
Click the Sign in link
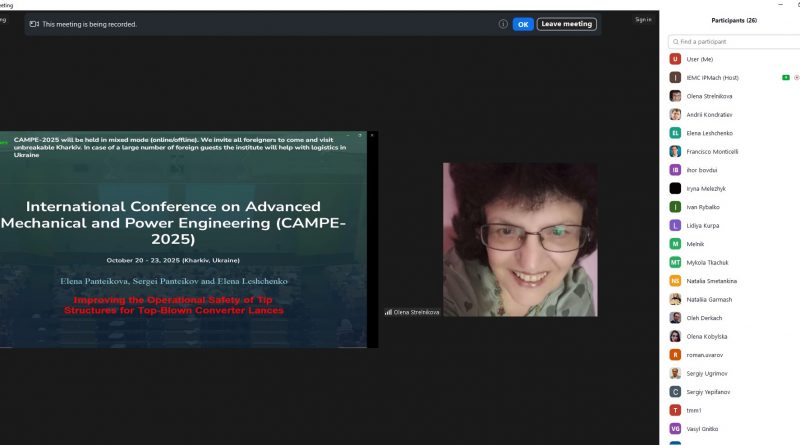[643, 19]
